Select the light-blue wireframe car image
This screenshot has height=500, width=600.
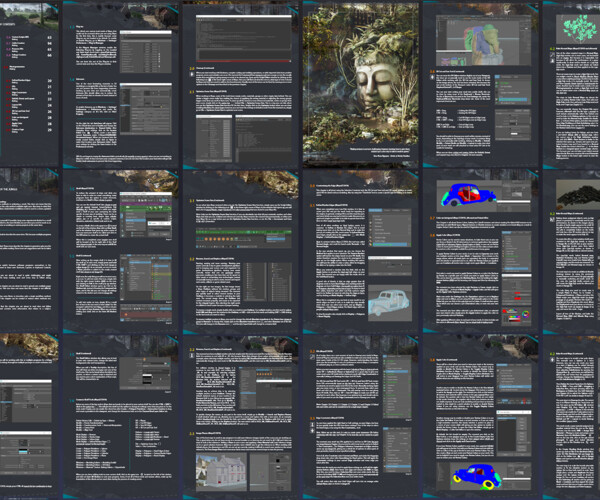[390, 305]
